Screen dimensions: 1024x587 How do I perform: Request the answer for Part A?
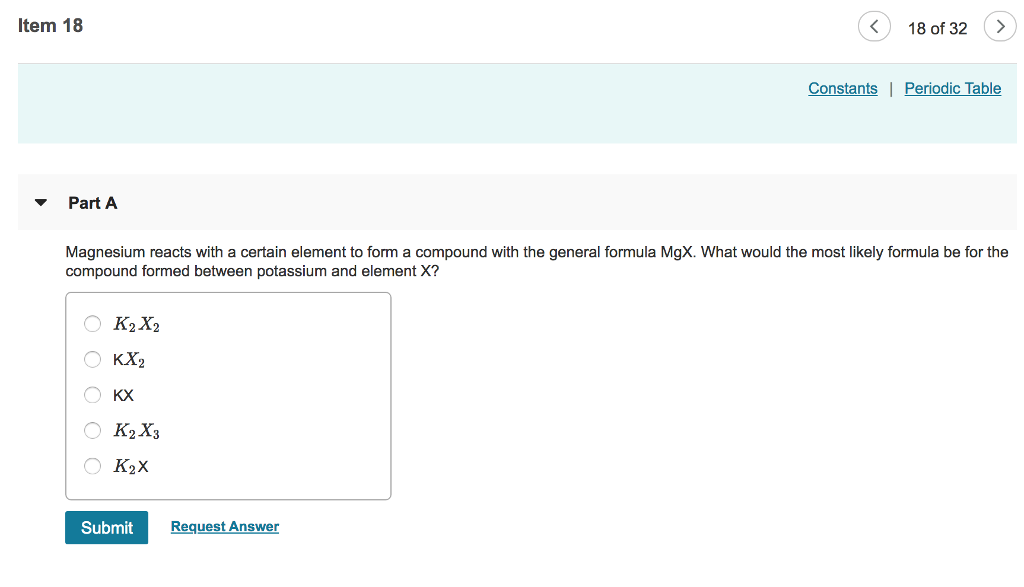pos(224,526)
